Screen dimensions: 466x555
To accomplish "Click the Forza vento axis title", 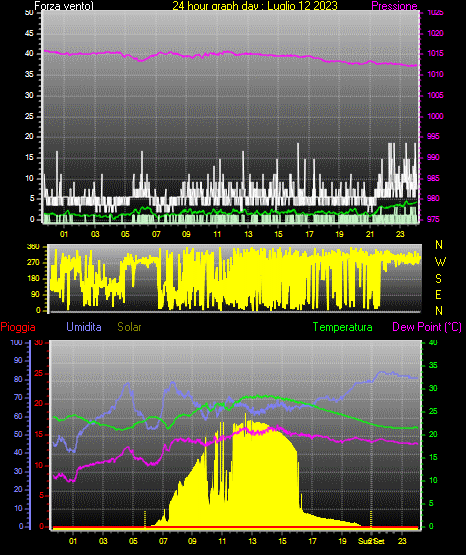I will click(x=64, y=6).
